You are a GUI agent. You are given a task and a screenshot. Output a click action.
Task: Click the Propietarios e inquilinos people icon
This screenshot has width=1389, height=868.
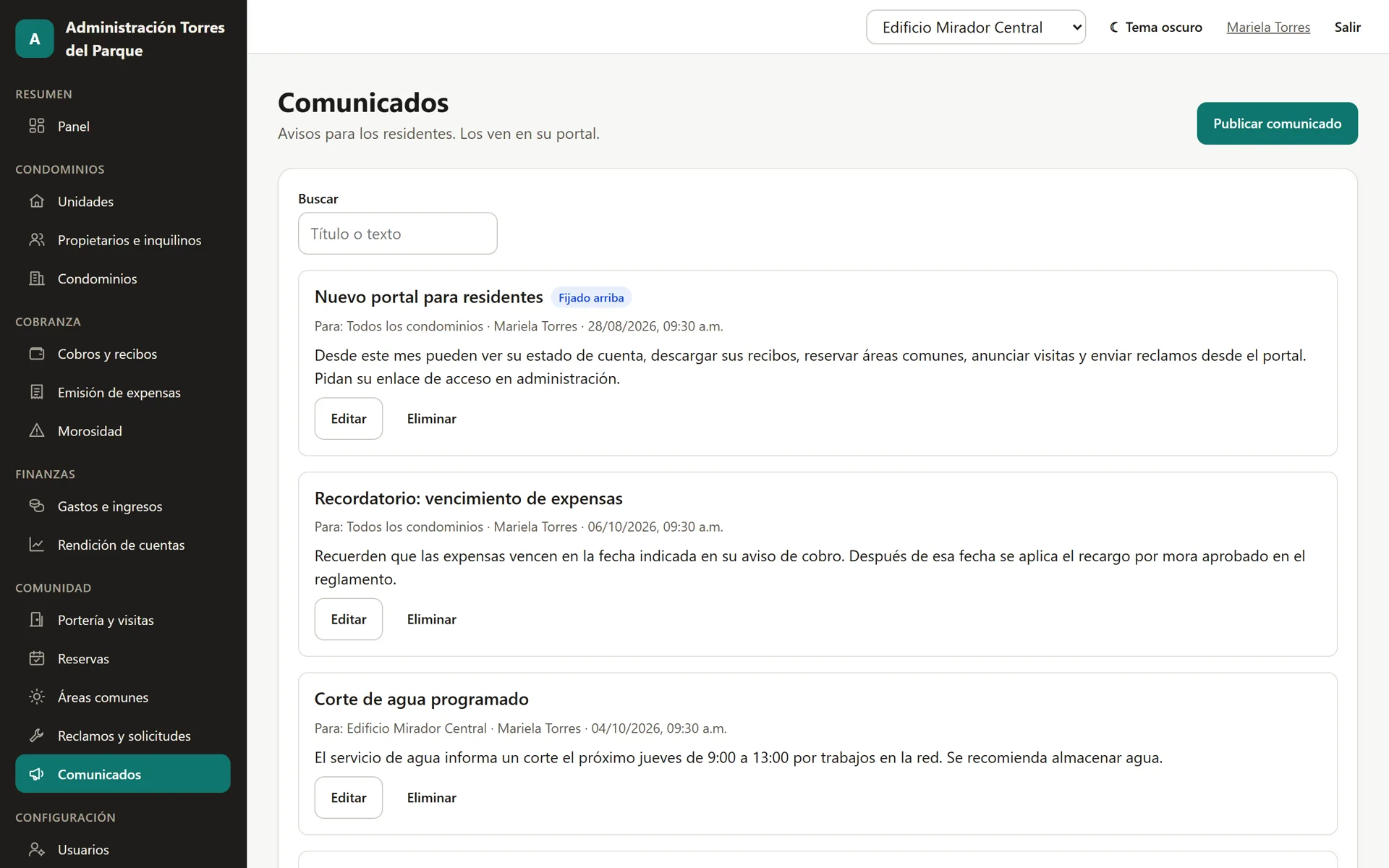[37, 239]
